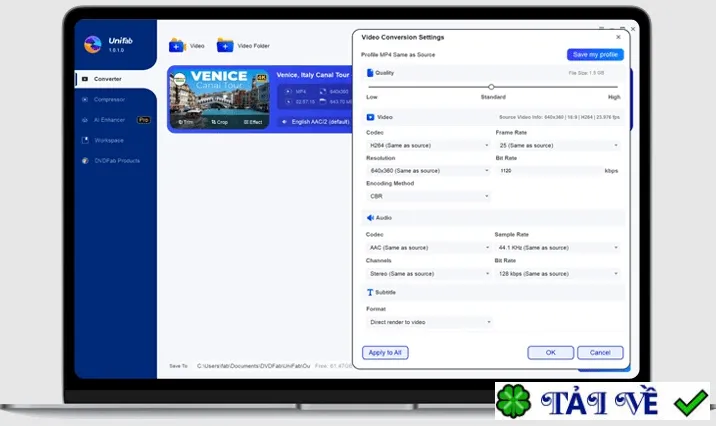Expand the video Codec H264 dropdown
716x426 pixels.
(x=428, y=145)
